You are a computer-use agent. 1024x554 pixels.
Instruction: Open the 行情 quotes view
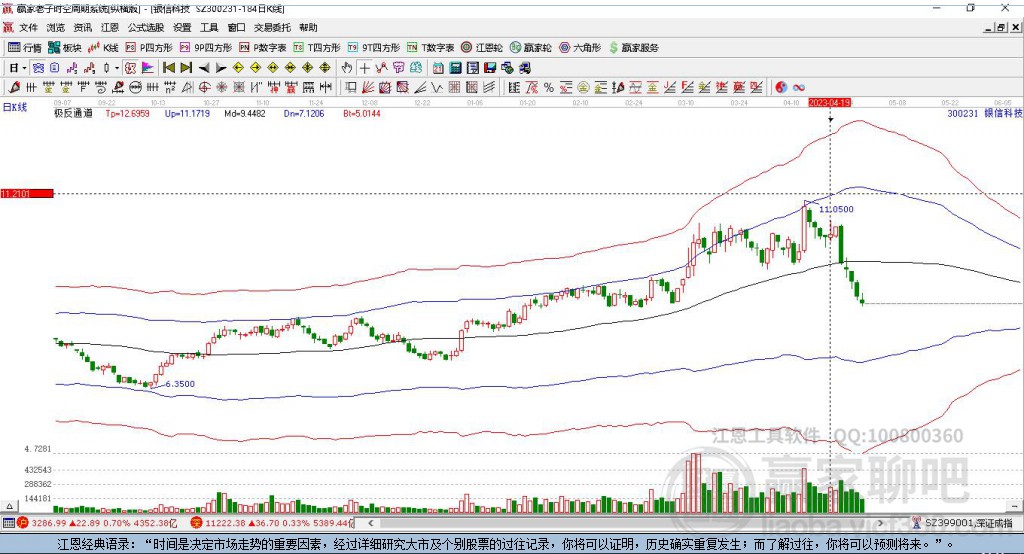pos(25,48)
